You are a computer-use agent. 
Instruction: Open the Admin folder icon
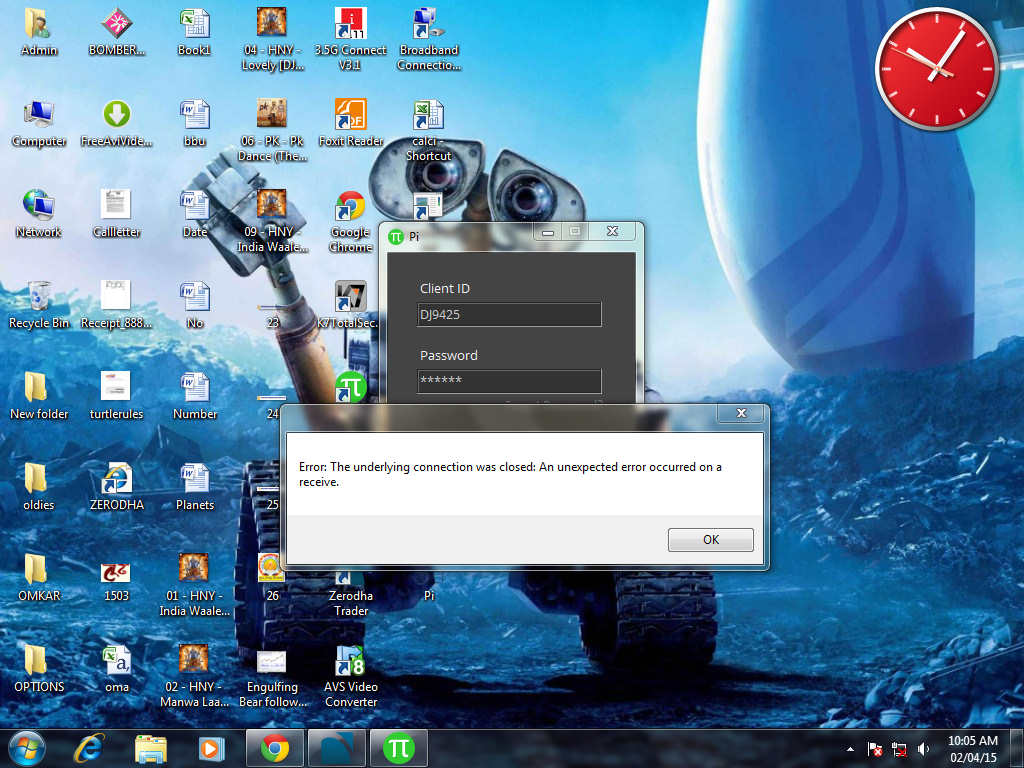[x=39, y=33]
